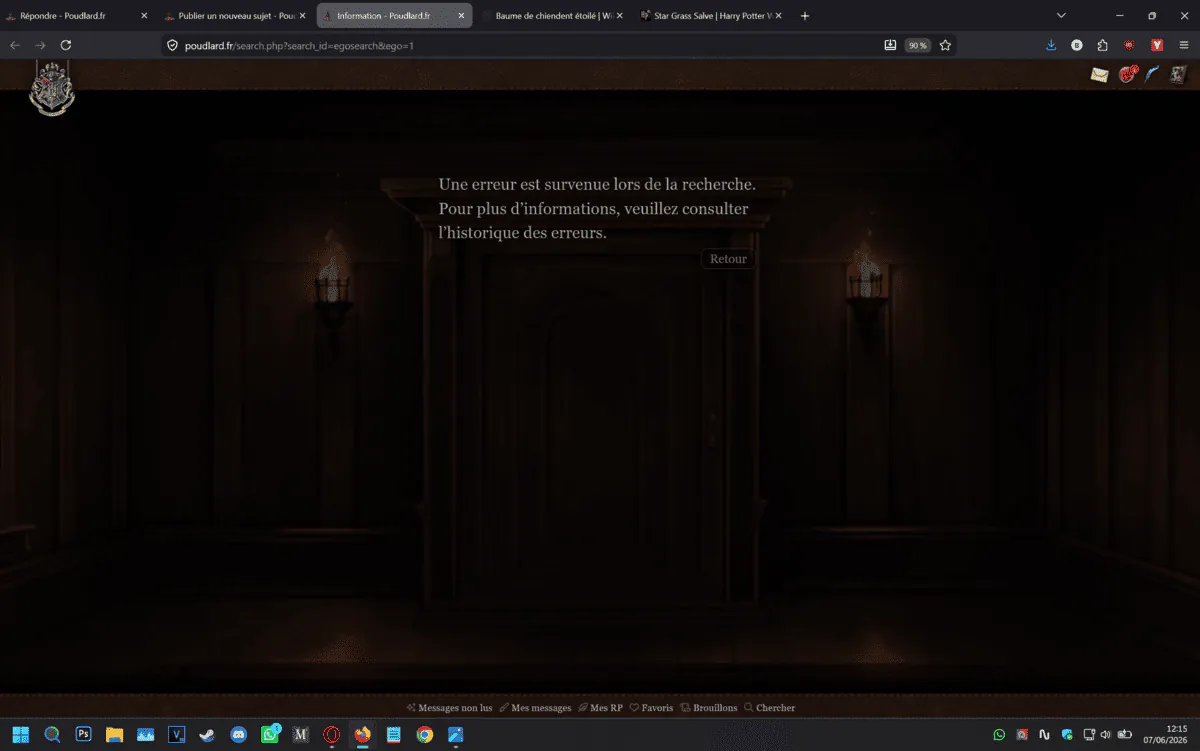Click the round B extension icon
Screen dimensions: 1200x751
click(x=1077, y=45)
